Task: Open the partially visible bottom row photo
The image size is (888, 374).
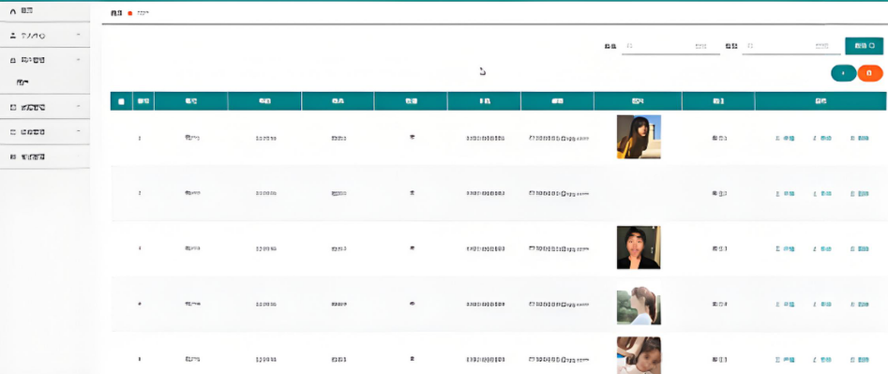Action: (x=638, y=355)
